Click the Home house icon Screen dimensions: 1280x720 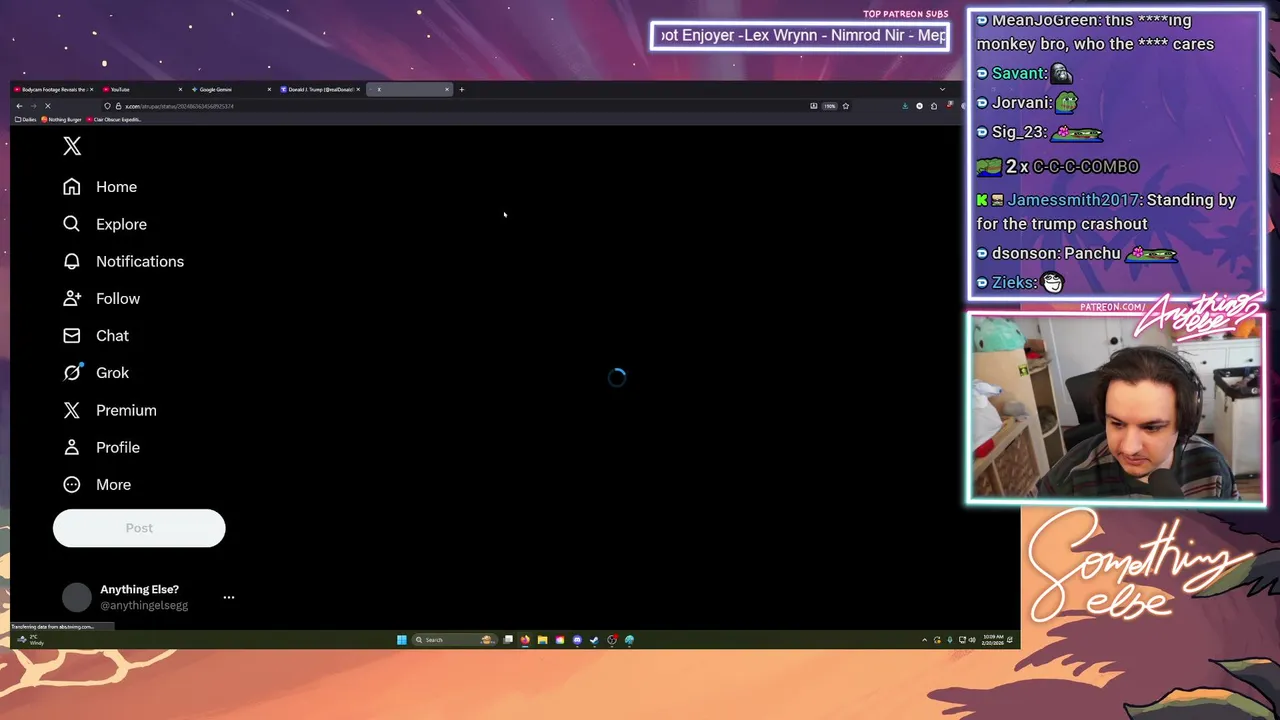click(x=72, y=187)
